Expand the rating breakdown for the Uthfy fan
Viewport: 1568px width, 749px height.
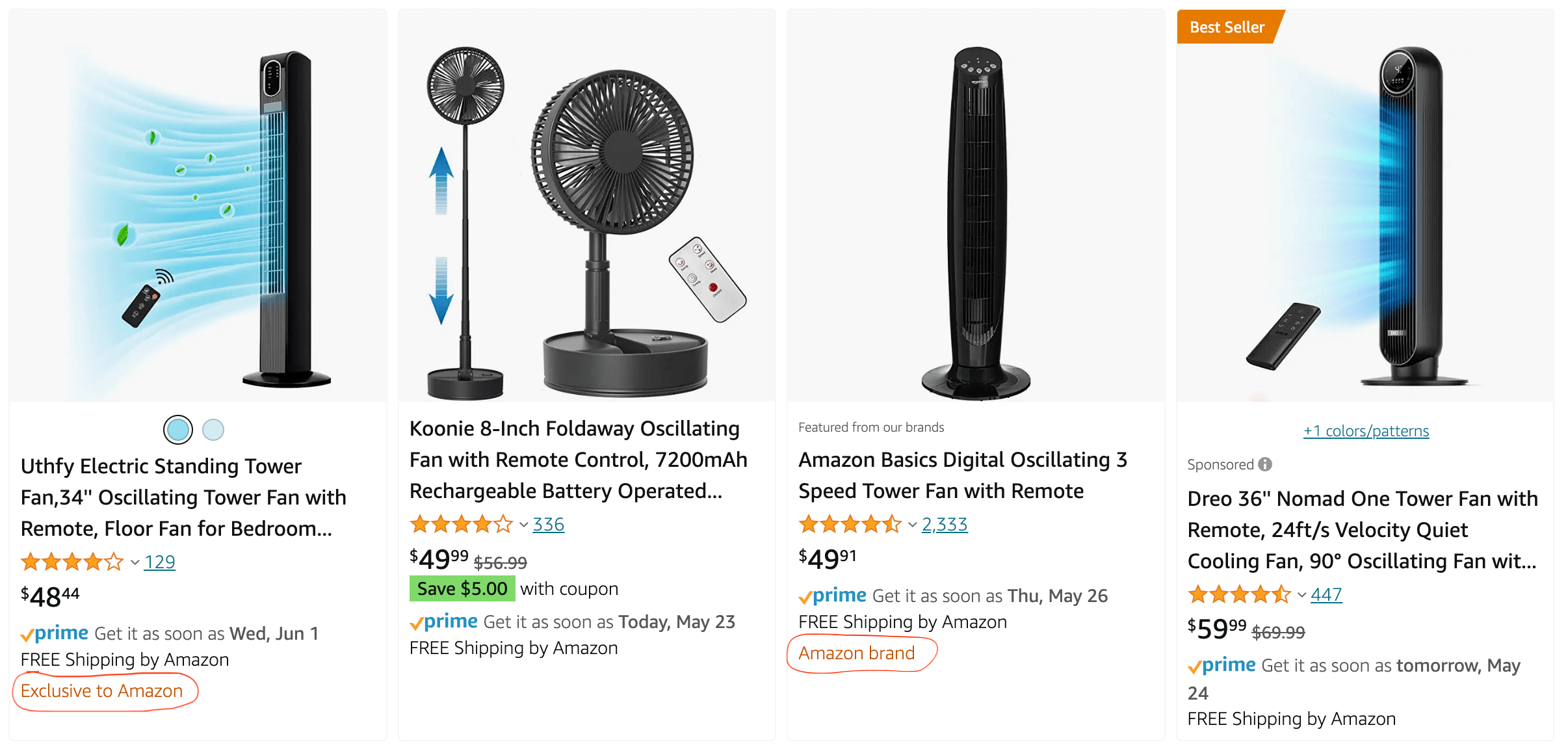pos(135,562)
